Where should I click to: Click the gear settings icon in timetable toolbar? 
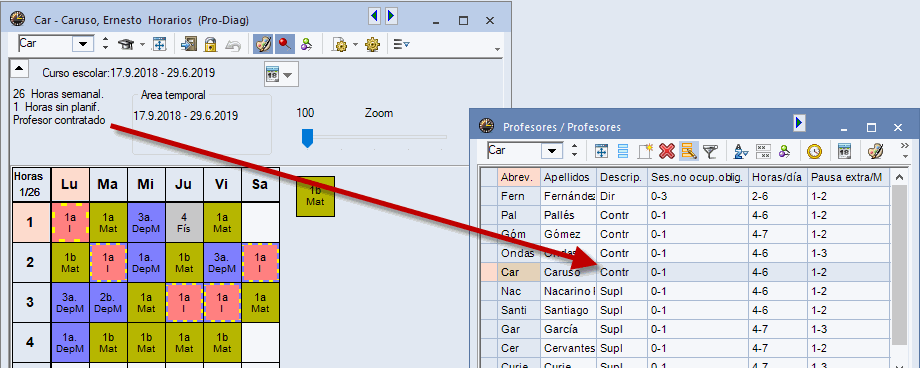pyautogui.click(x=373, y=44)
